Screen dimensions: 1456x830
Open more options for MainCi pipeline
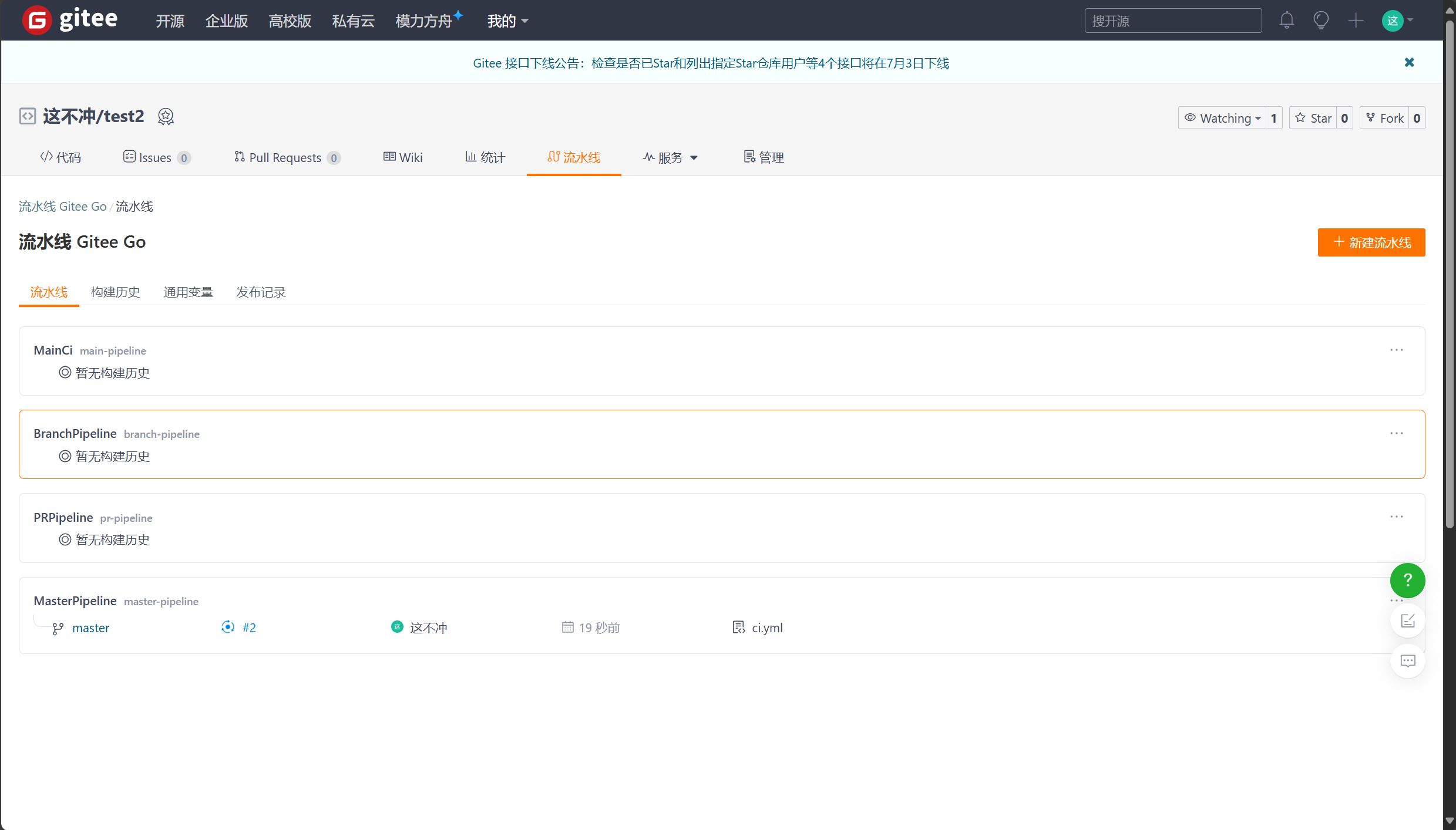point(1396,350)
